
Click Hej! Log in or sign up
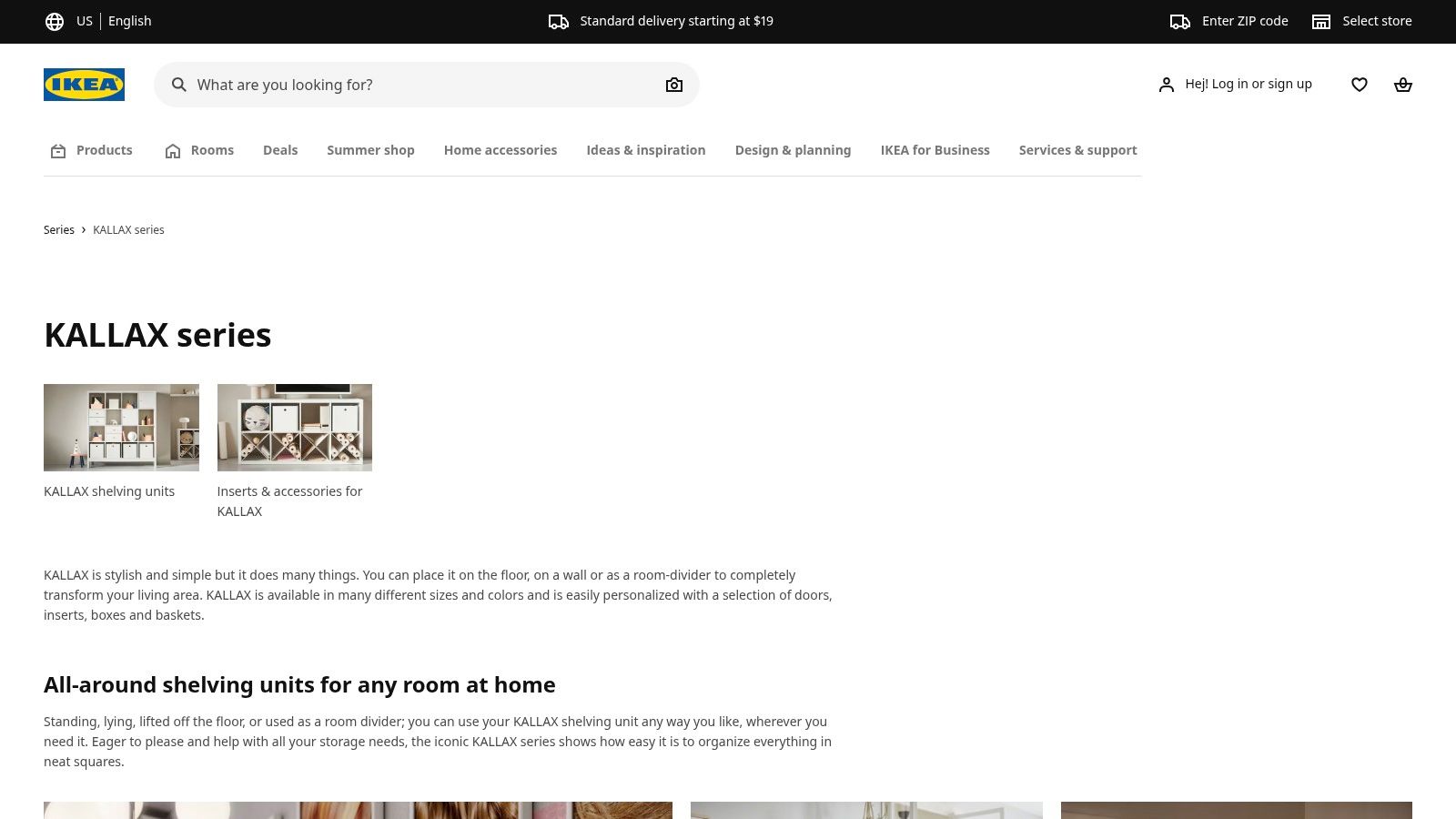pos(1248,84)
